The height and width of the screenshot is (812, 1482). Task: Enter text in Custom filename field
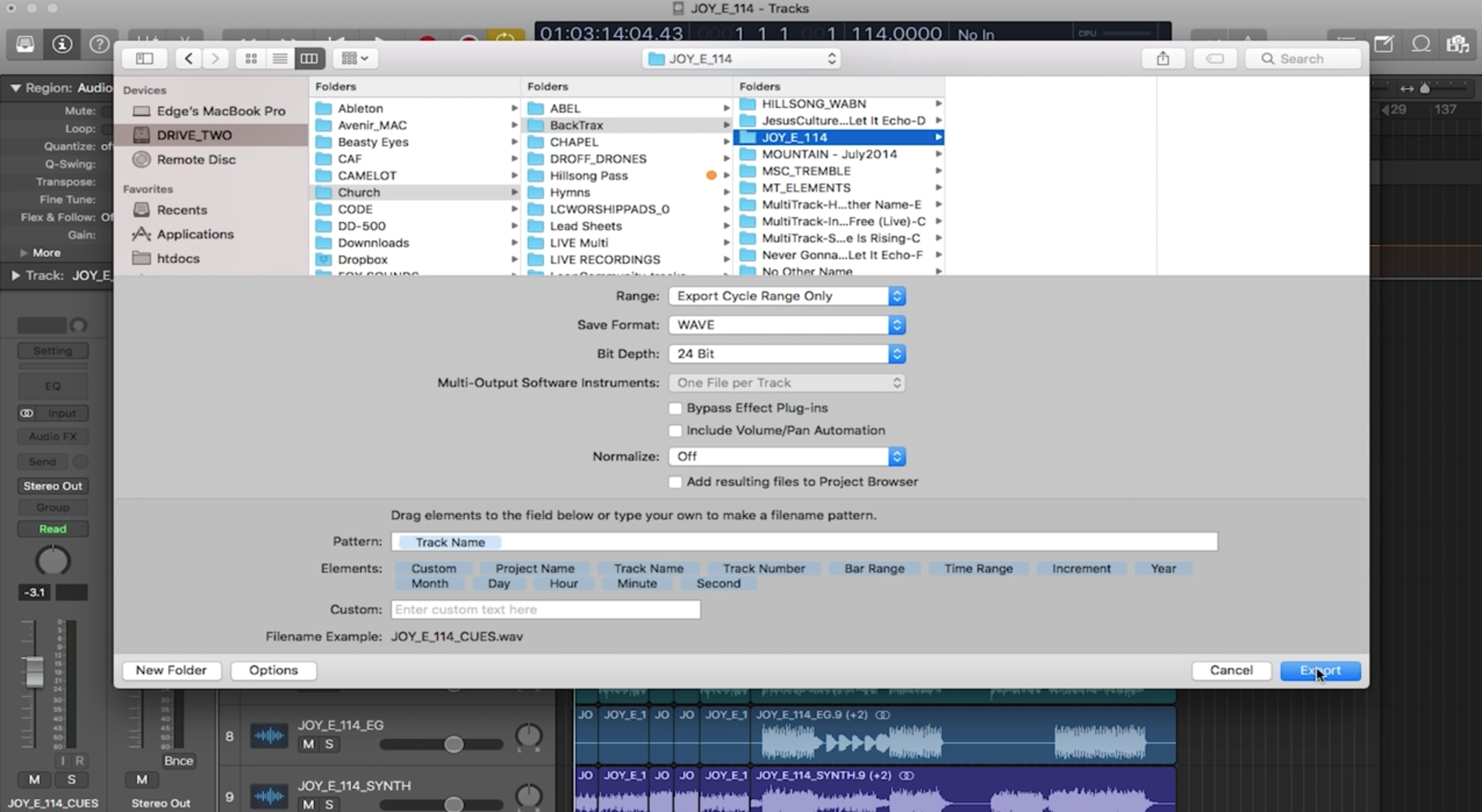(546, 608)
